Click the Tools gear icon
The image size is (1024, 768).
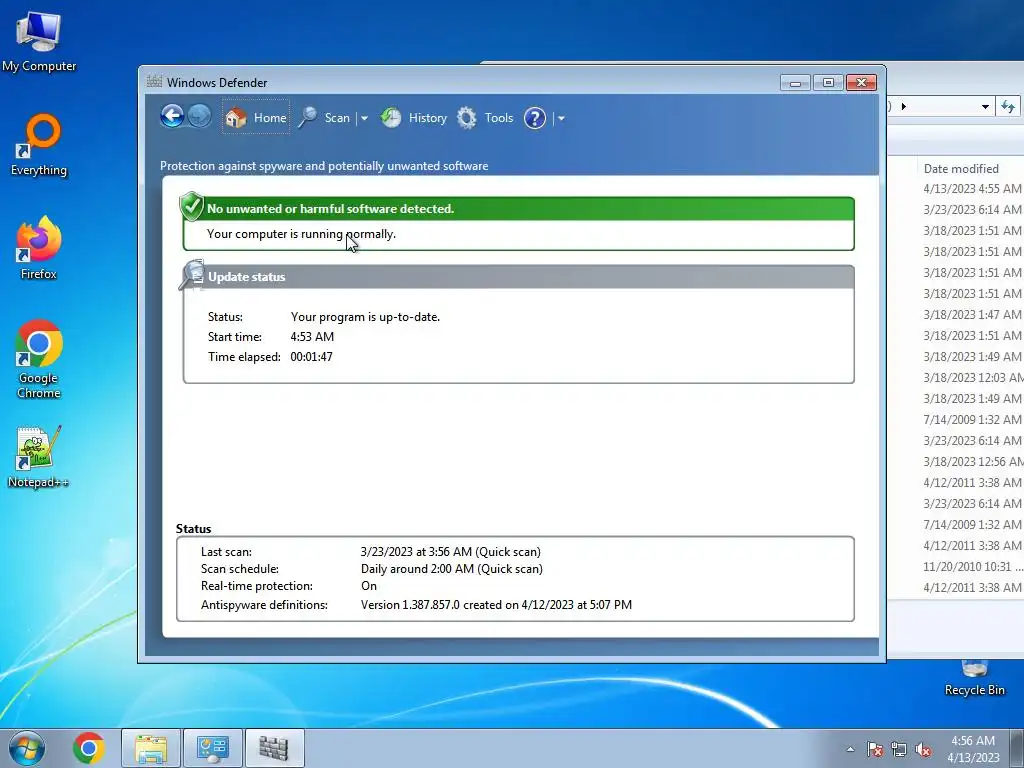click(x=466, y=118)
